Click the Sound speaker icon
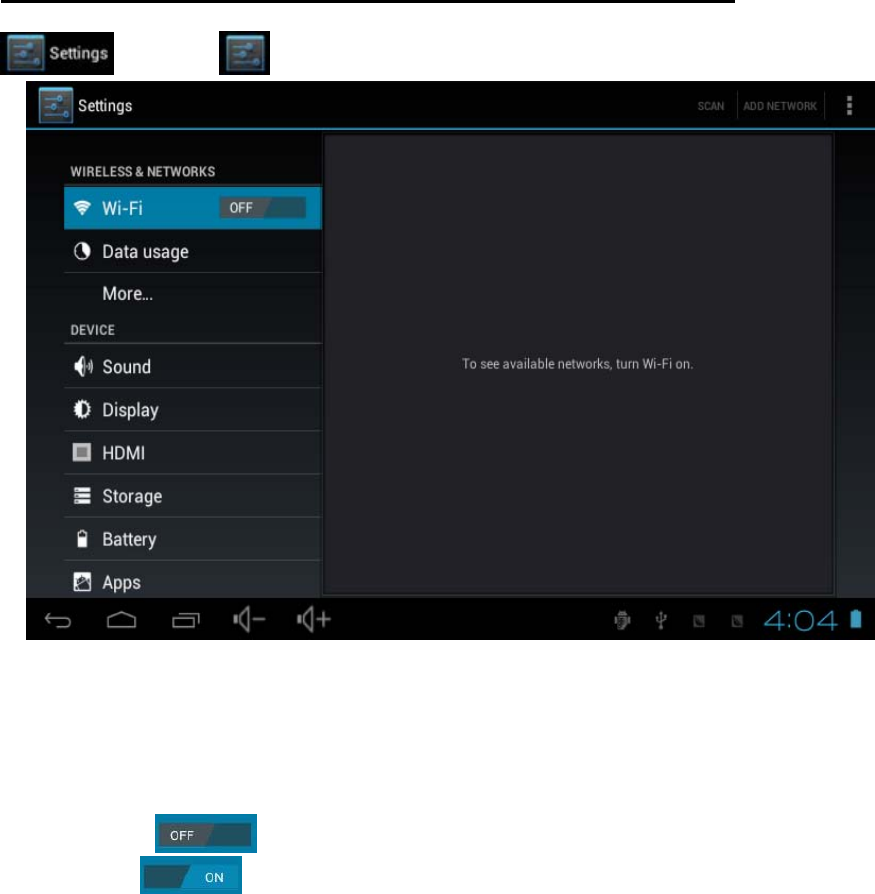This screenshot has height=894, width=875. click(83, 366)
